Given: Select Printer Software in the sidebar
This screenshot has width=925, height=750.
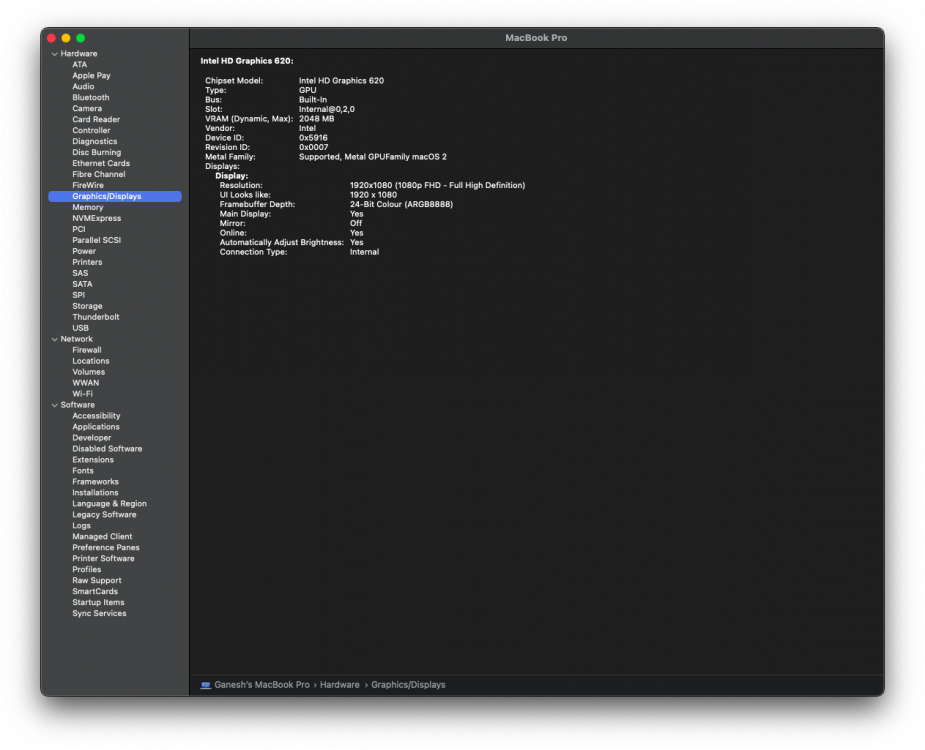Looking at the screenshot, I should tap(103, 559).
